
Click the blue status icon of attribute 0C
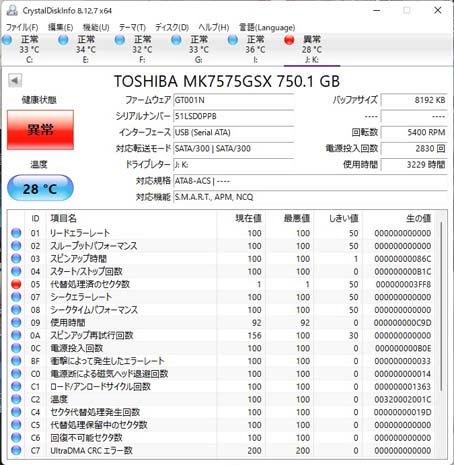tap(16, 348)
